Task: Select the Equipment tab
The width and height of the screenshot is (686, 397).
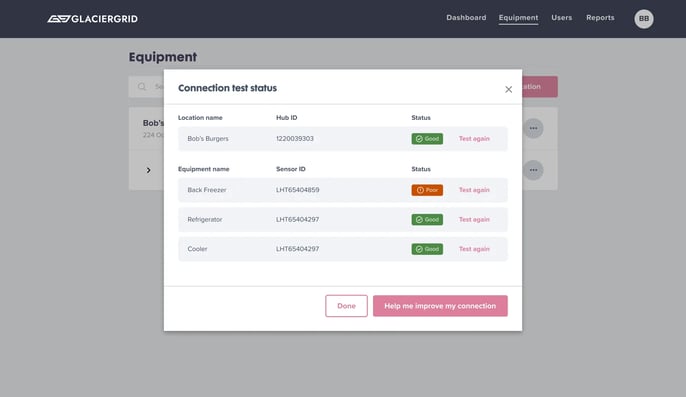Action: 518,18
